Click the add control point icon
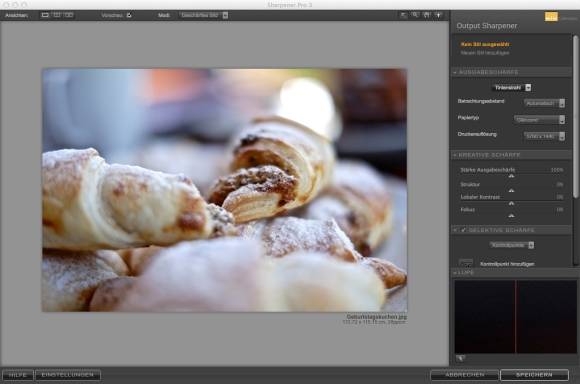Viewport: 580px width, 384px height. (x=466, y=263)
